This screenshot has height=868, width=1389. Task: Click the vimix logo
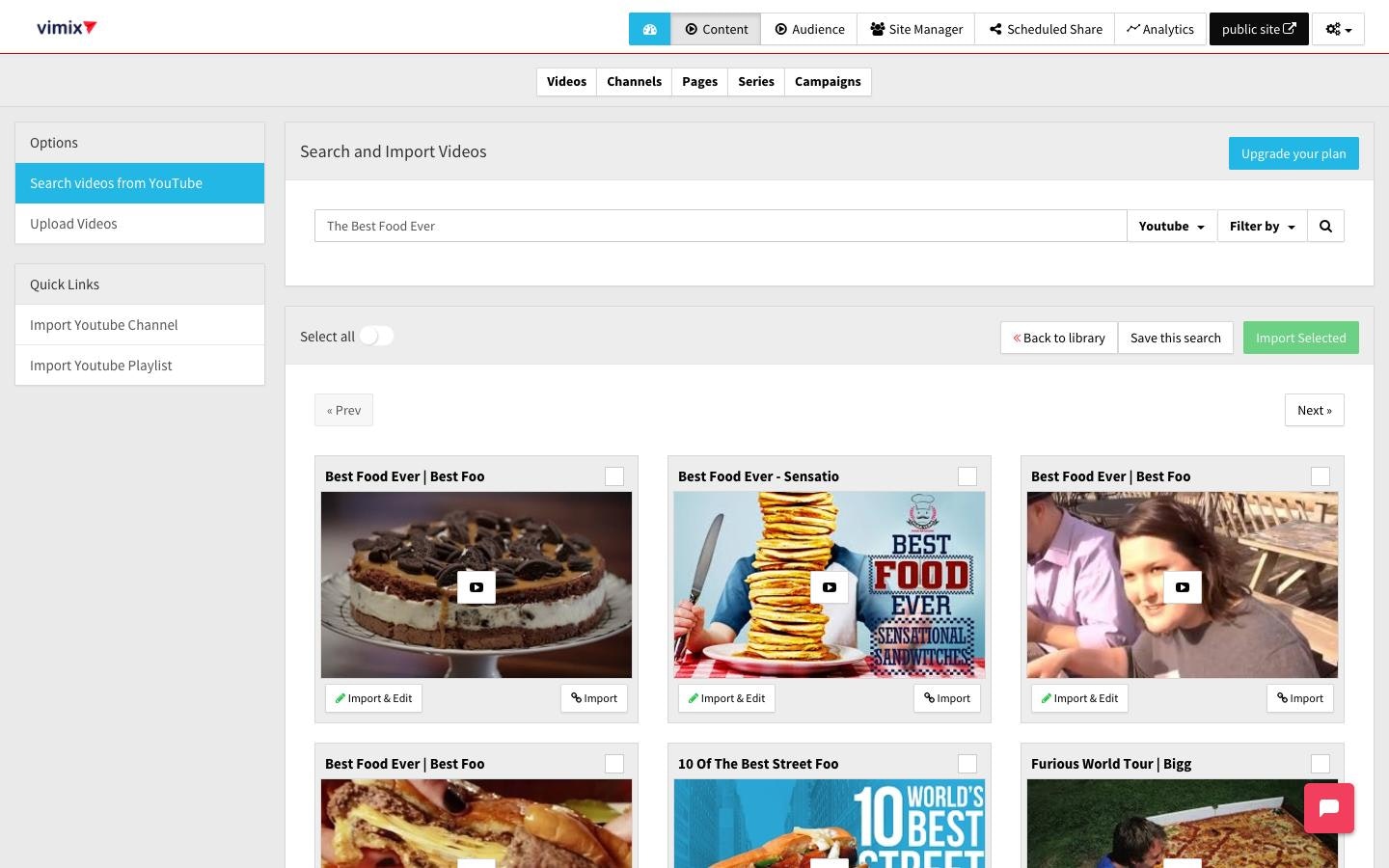coord(67,27)
